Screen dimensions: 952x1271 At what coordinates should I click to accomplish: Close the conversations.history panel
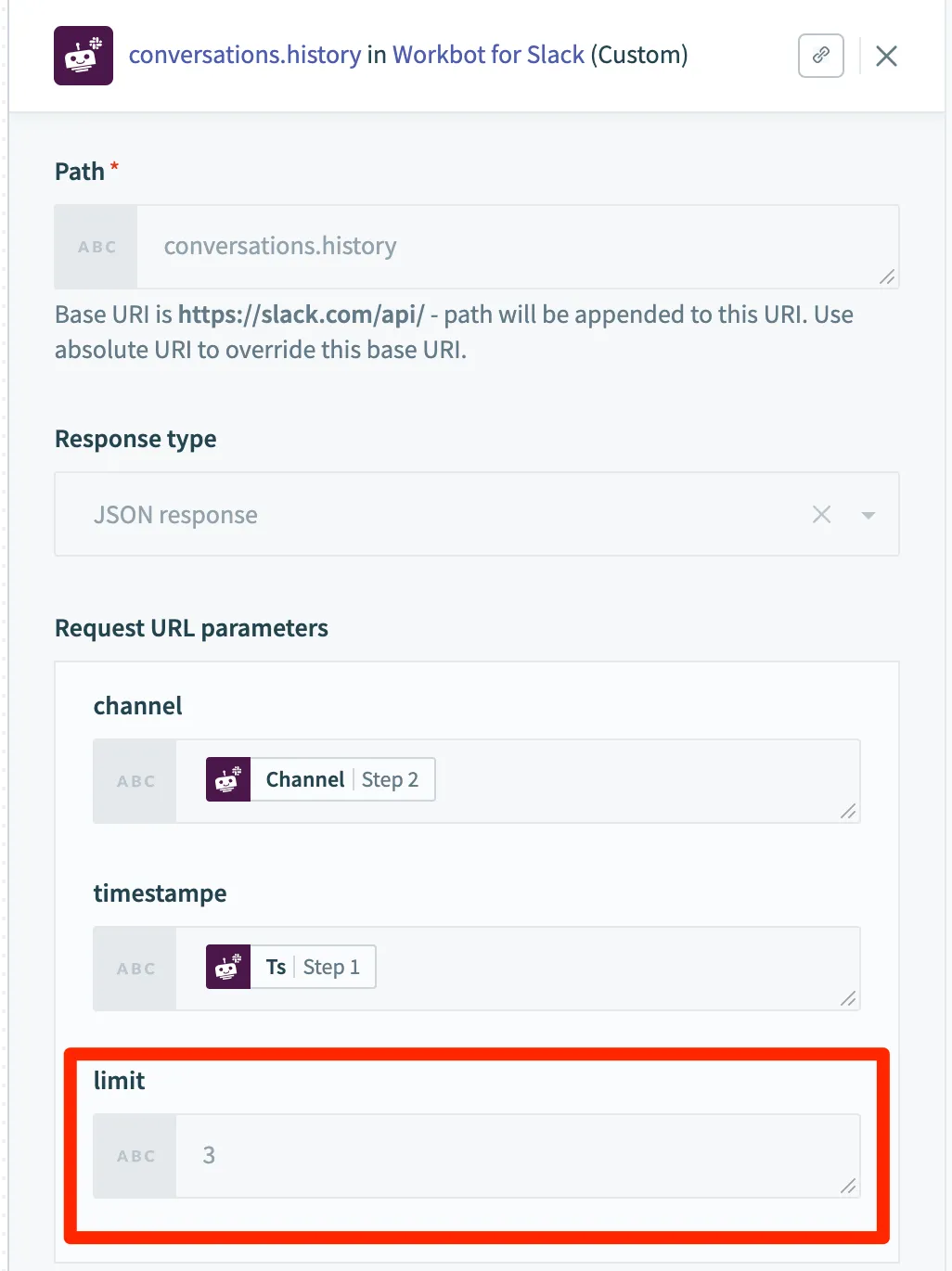[886, 57]
